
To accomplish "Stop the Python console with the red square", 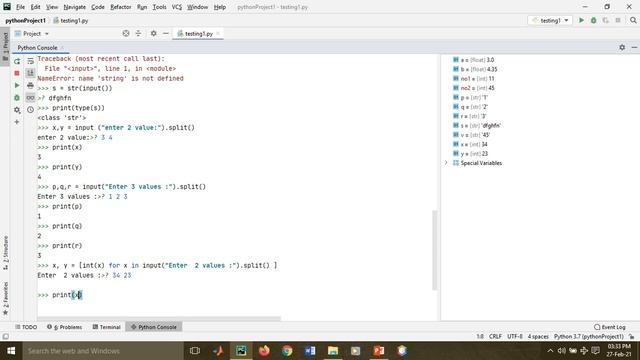I will tap(17, 73).
